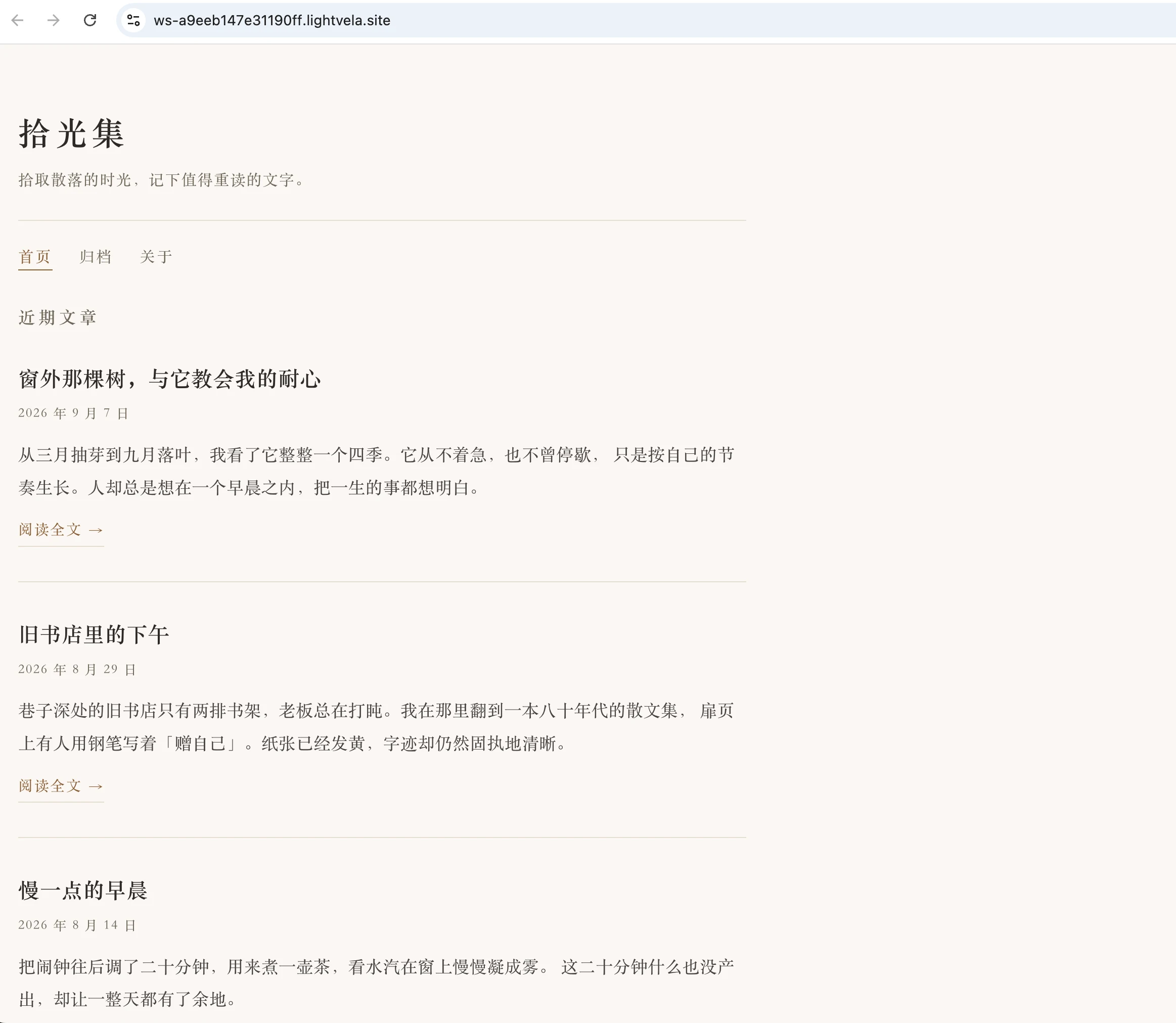Open article 慢一点的早晨

click(83, 891)
